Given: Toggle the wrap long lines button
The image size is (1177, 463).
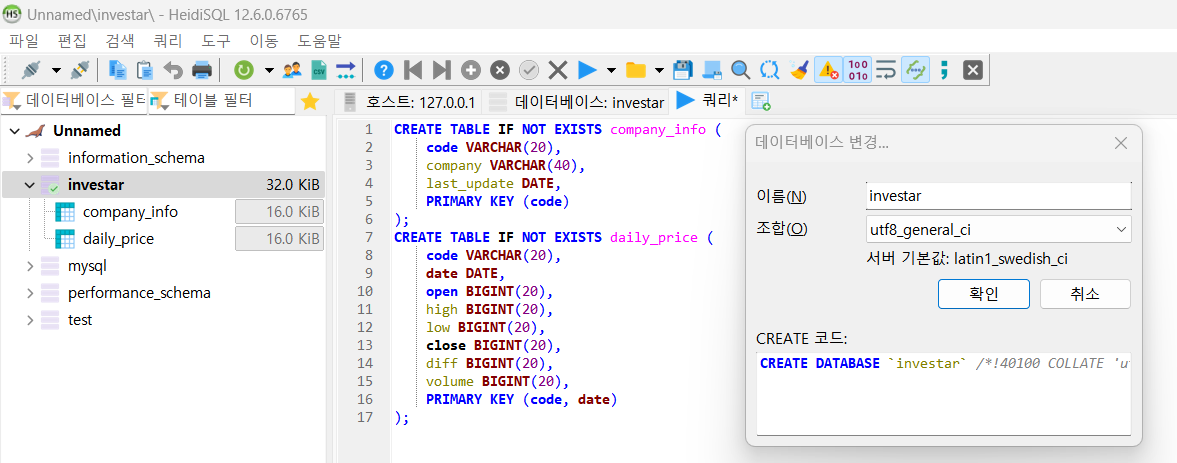Looking at the screenshot, I should pos(886,70).
